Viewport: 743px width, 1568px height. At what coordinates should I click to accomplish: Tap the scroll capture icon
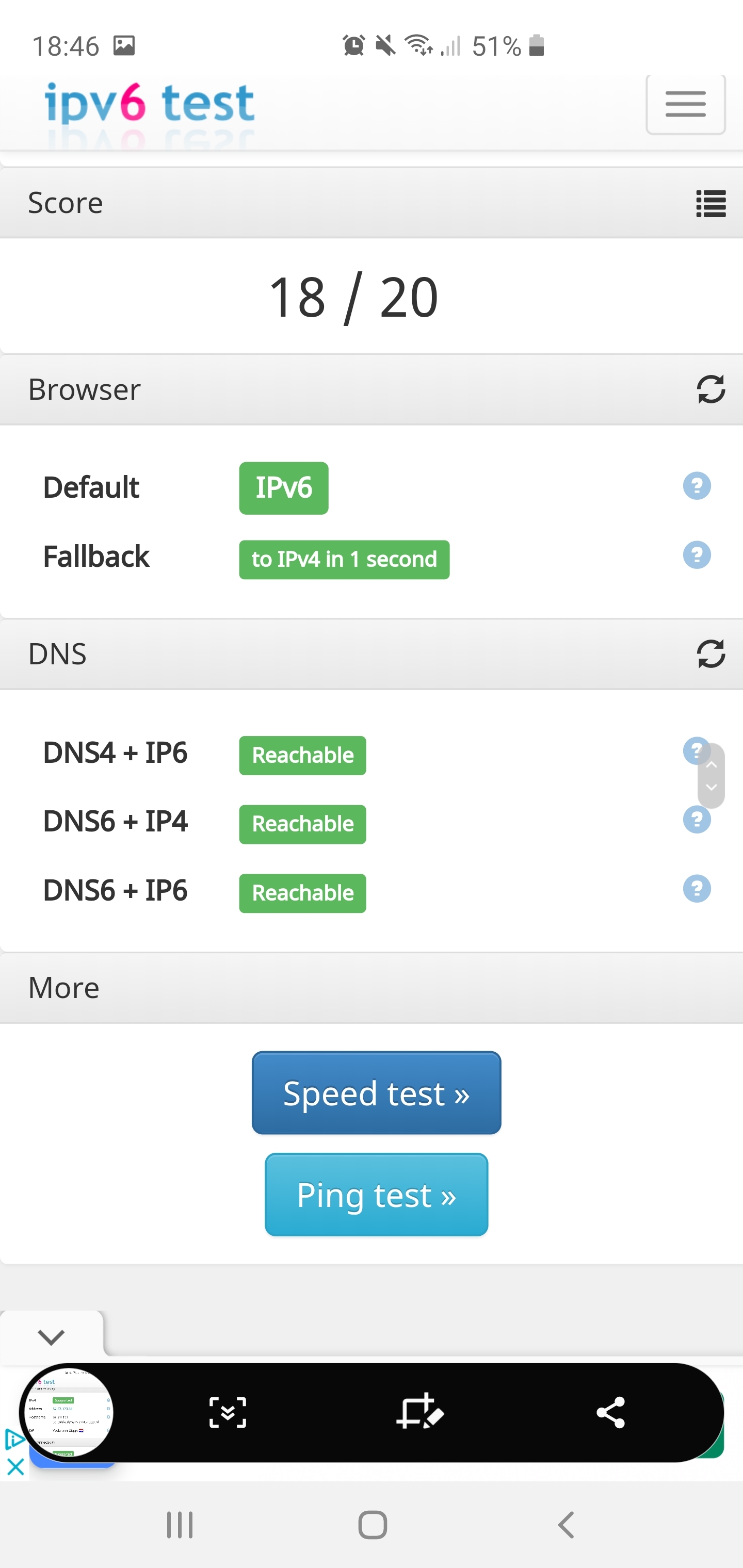tap(228, 1412)
